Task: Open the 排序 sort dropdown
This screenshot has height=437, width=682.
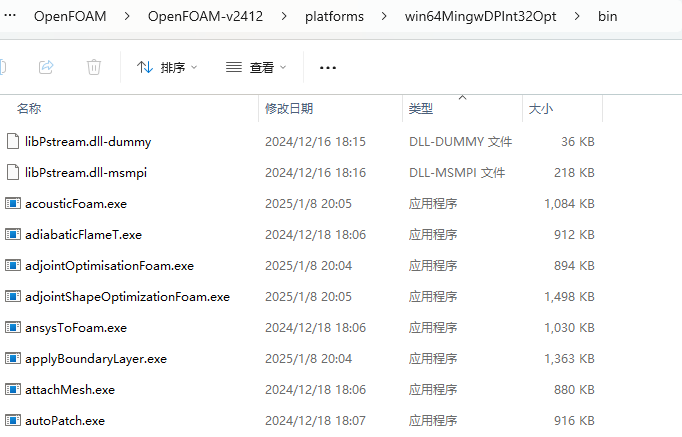Action: pos(167,67)
